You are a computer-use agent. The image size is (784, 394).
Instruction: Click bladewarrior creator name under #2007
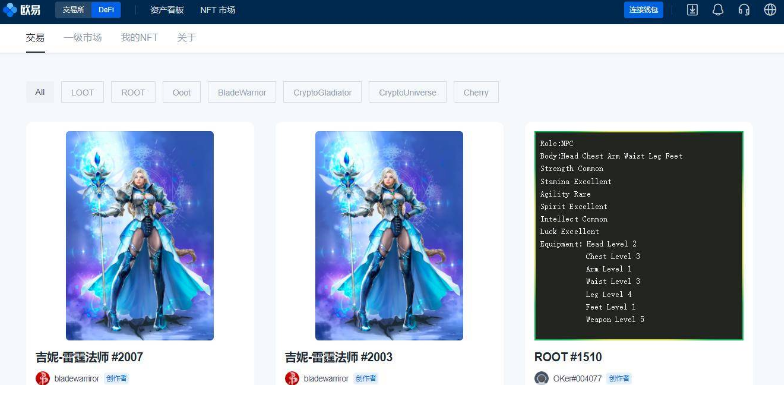pos(76,378)
